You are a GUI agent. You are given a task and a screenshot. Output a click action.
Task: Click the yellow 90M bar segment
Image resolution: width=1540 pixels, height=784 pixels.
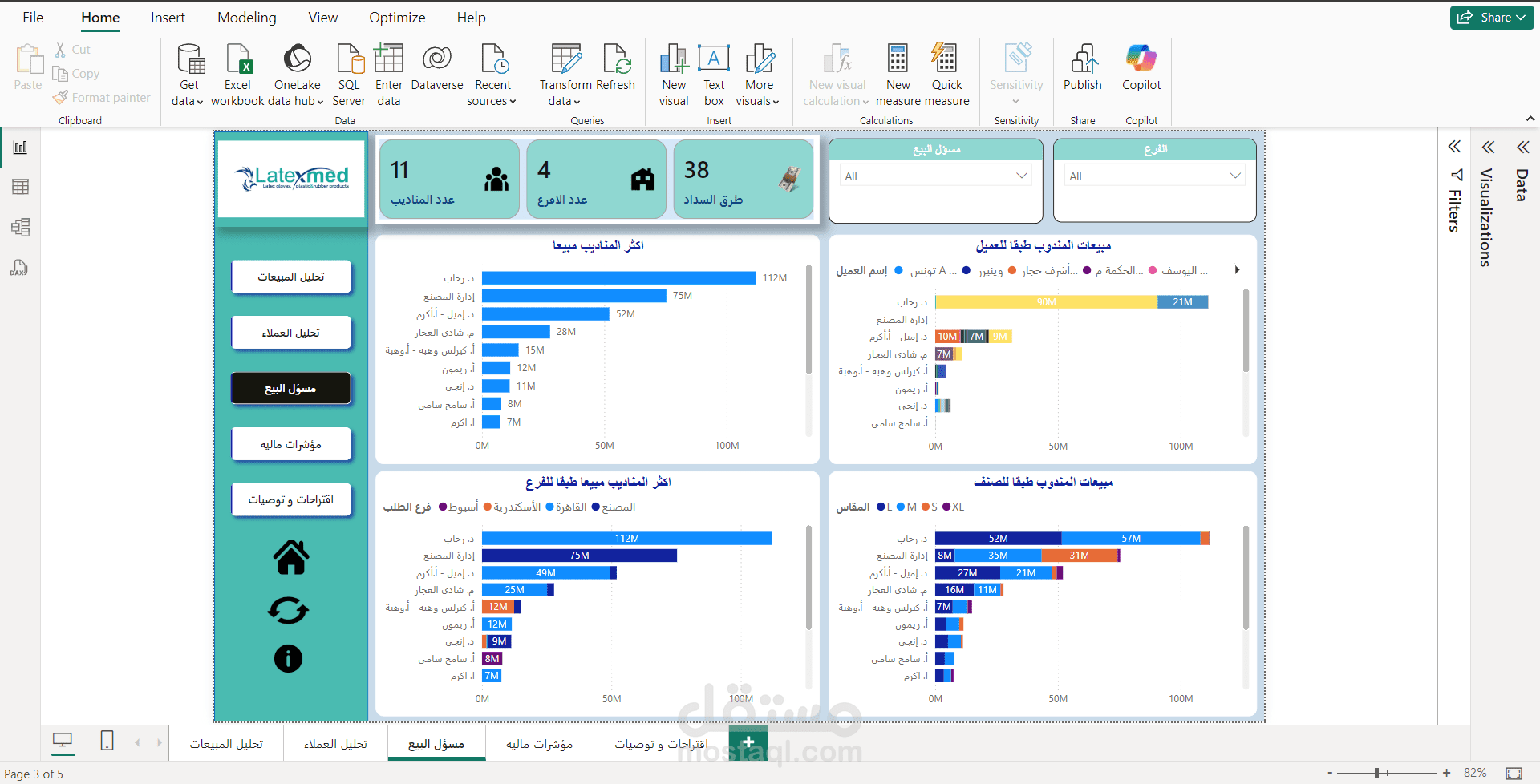[x=1046, y=301]
